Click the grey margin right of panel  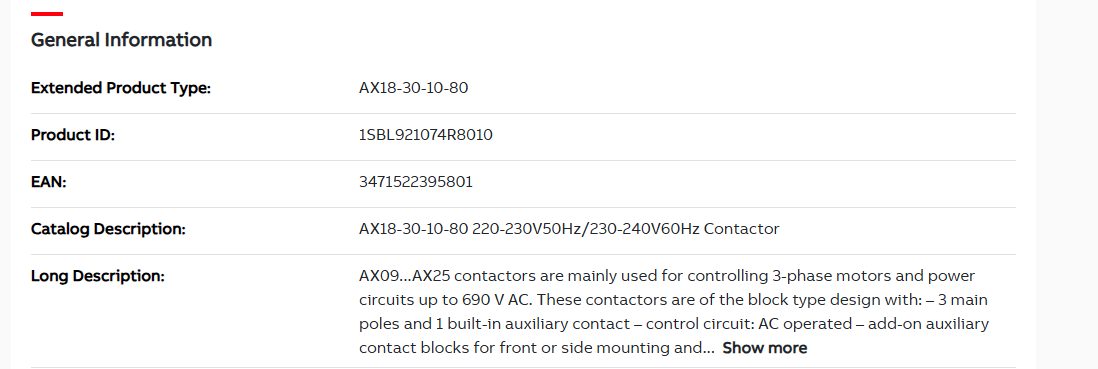(1066, 184)
